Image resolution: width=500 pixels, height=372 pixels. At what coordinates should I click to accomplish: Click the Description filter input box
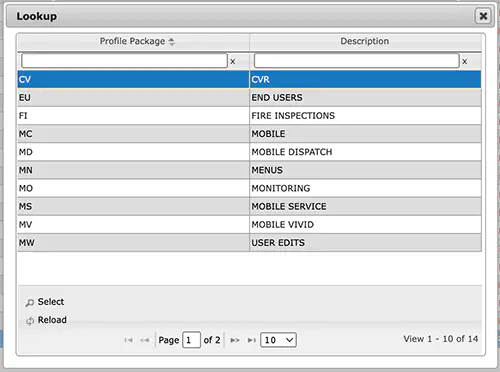[x=357, y=61]
